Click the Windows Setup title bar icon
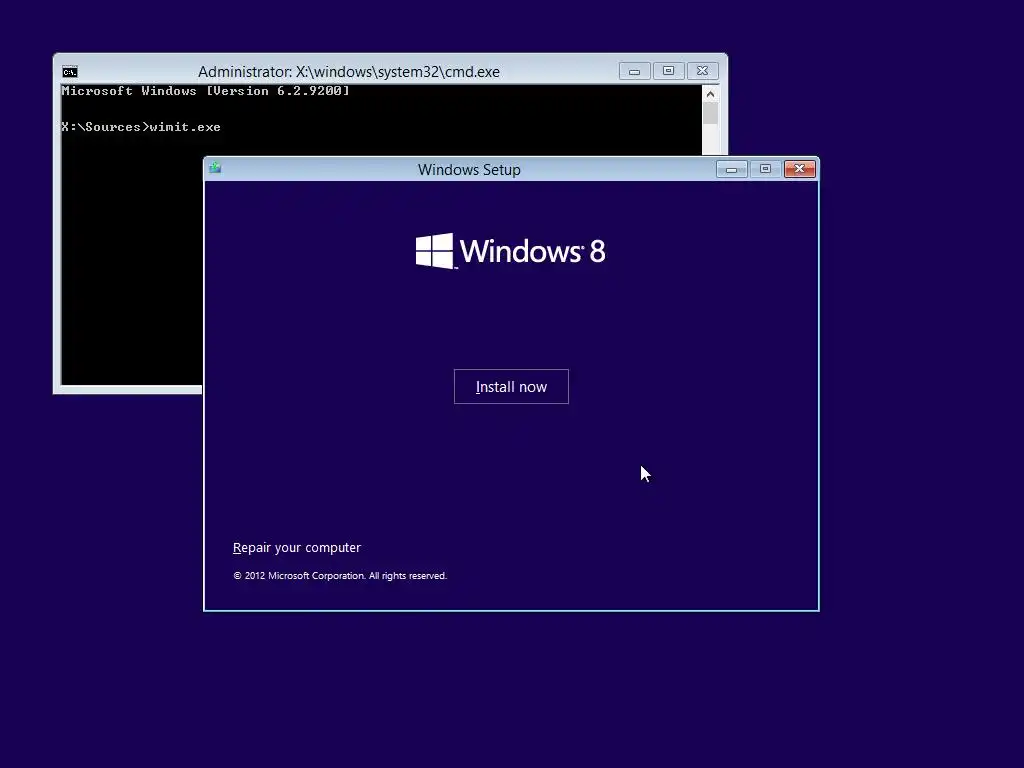1024x768 pixels. [215, 168]
